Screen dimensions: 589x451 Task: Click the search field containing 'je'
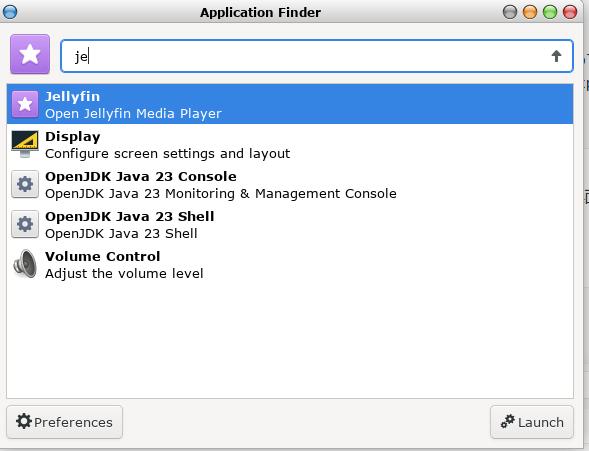[x=317, y=56]
